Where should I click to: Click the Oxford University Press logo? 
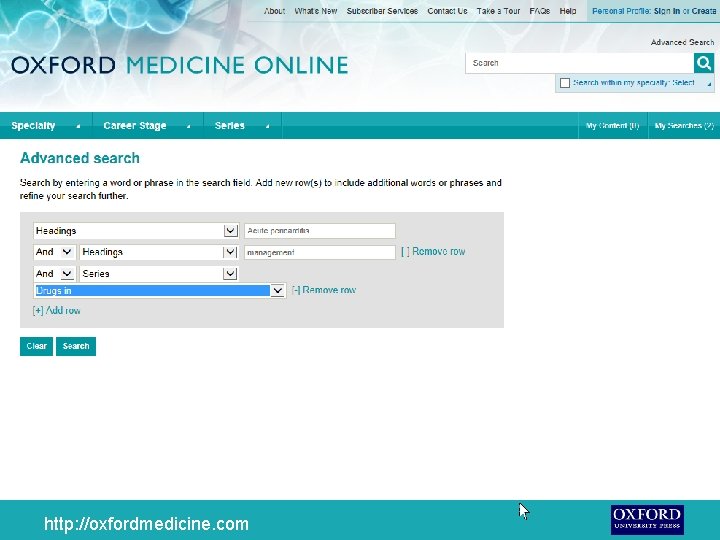[x=647, y=520]
